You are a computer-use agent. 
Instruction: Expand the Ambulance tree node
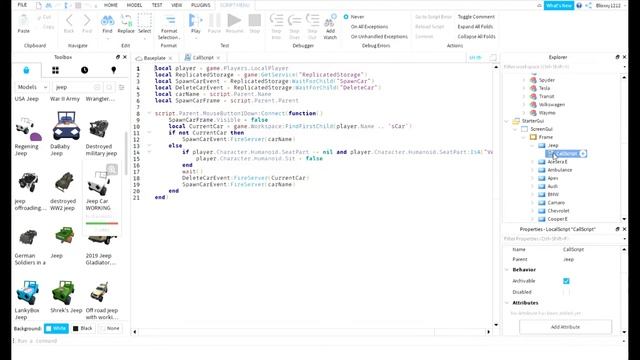(x=532, y=170)
